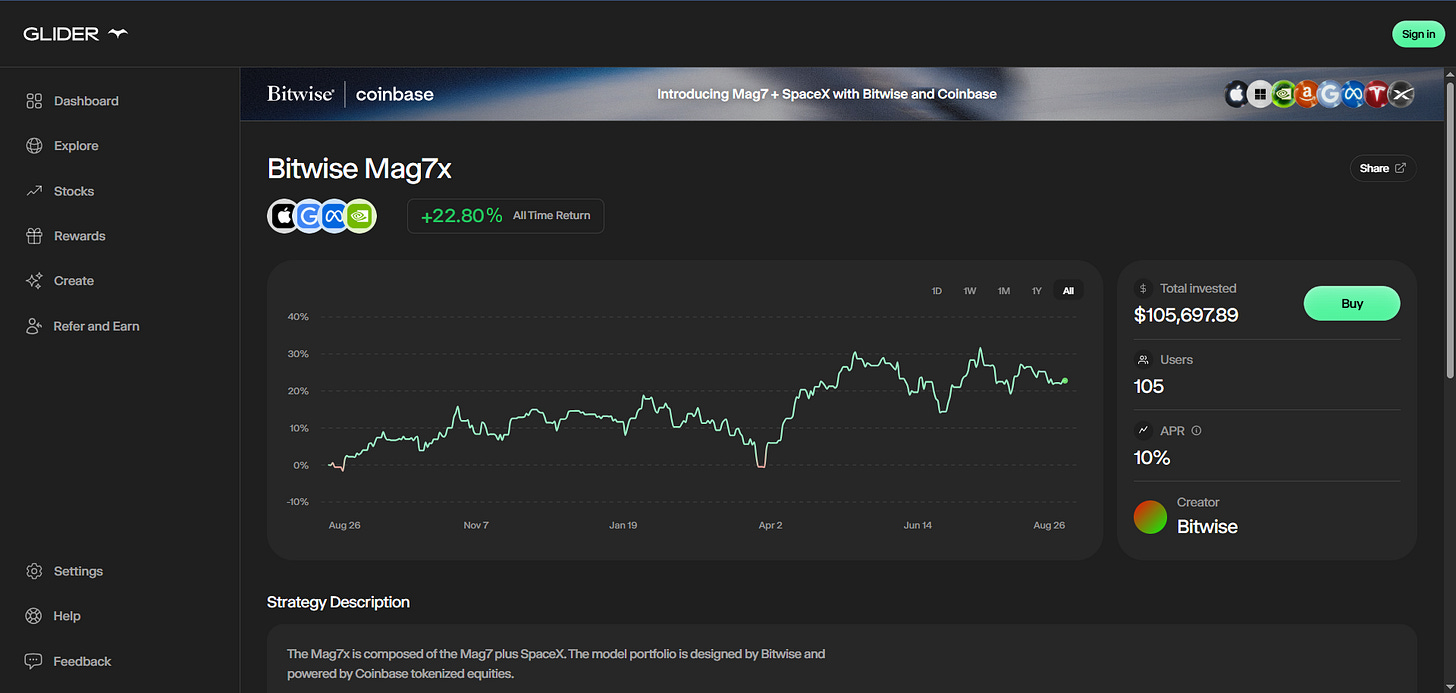Click the APR value 10%

click(x=1152, y=458)
